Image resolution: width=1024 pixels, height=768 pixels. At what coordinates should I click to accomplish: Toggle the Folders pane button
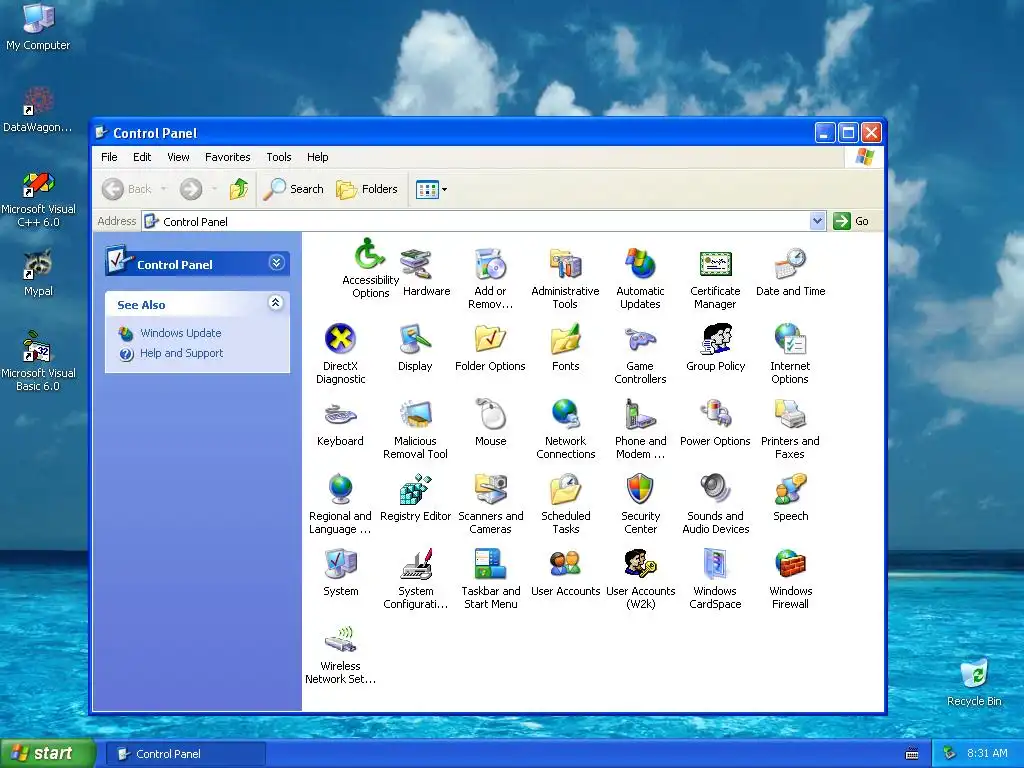(x=367, y=189)
